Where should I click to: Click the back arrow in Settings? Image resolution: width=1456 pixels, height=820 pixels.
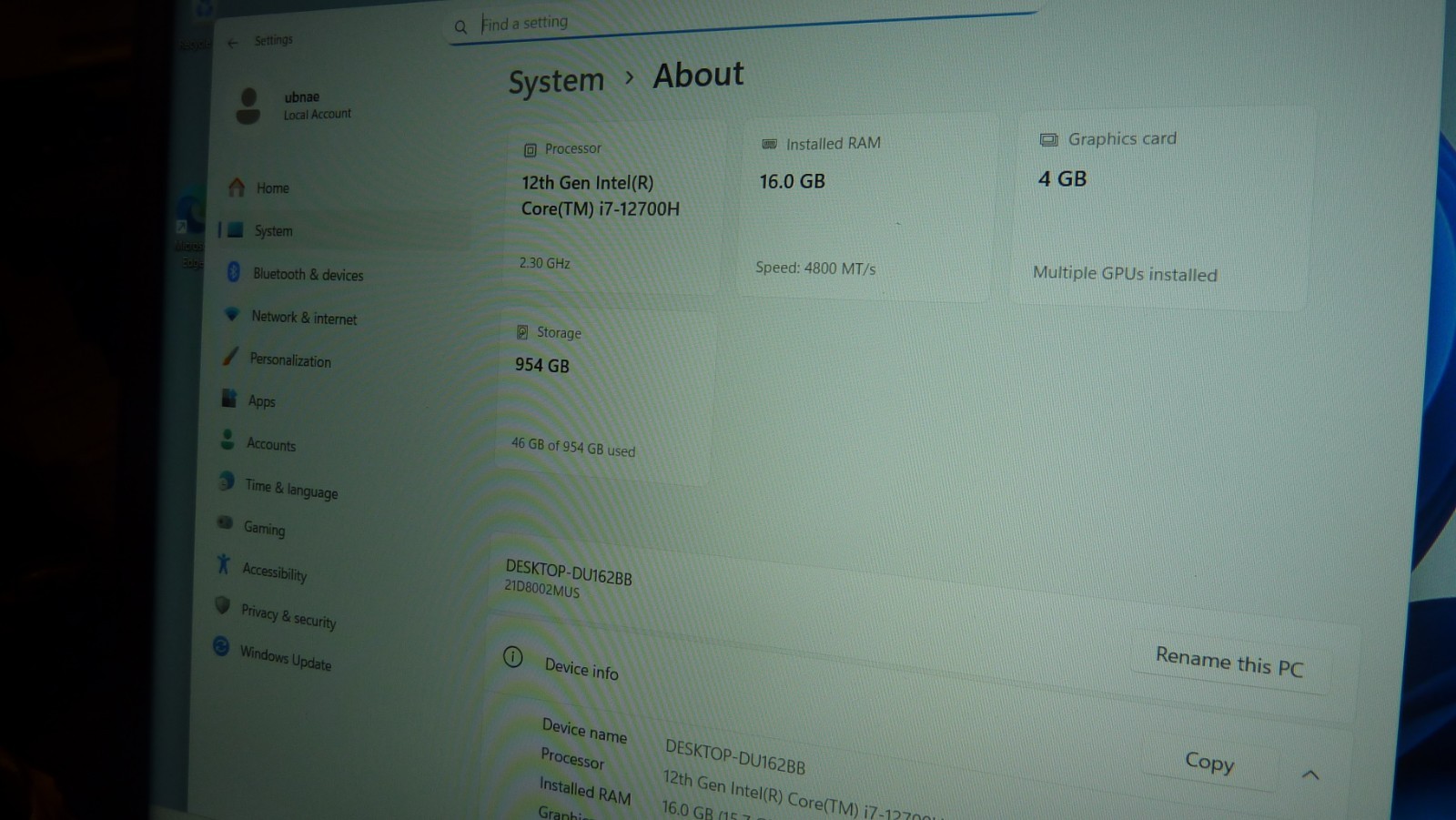[x=233, y=43]
